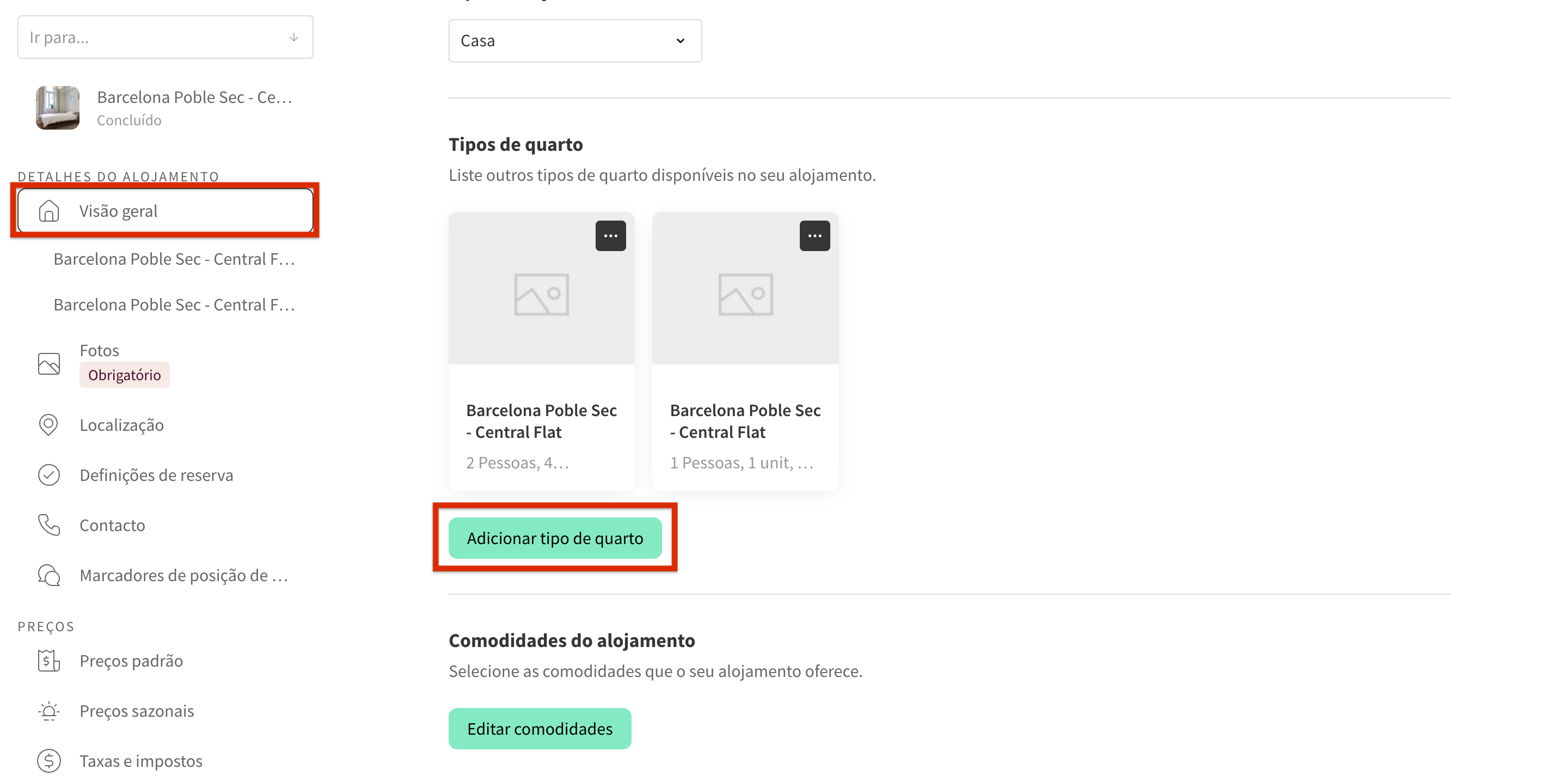Click Adicionar tipo de quarto button

click(x=555, y=538)
